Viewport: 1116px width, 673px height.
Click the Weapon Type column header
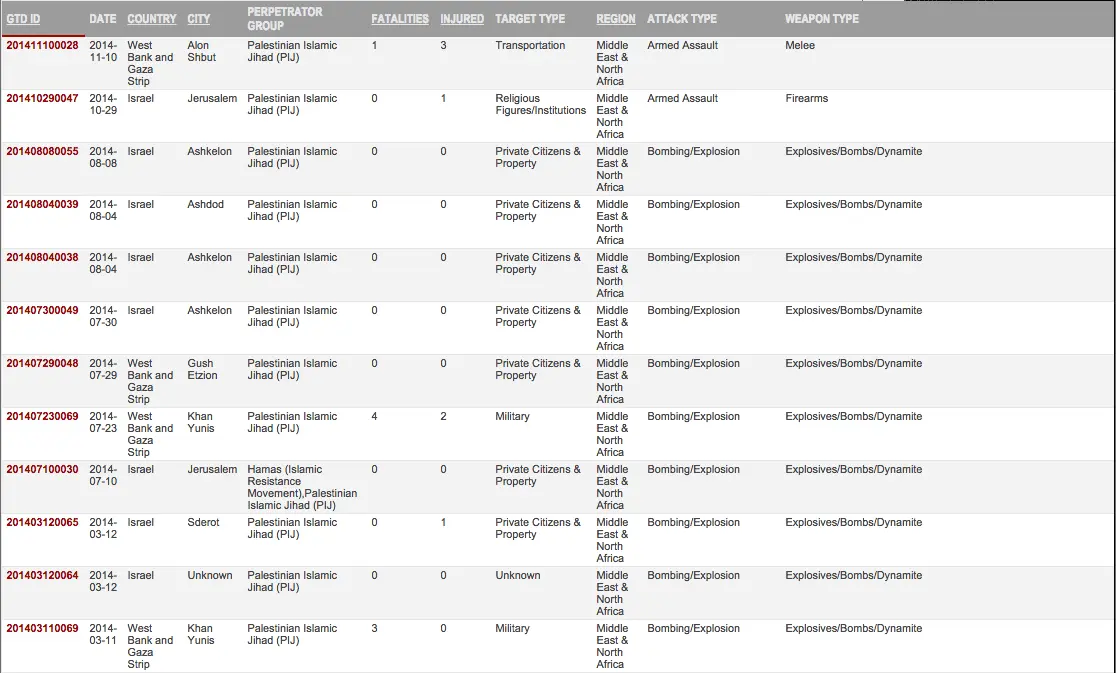point(821,19)
